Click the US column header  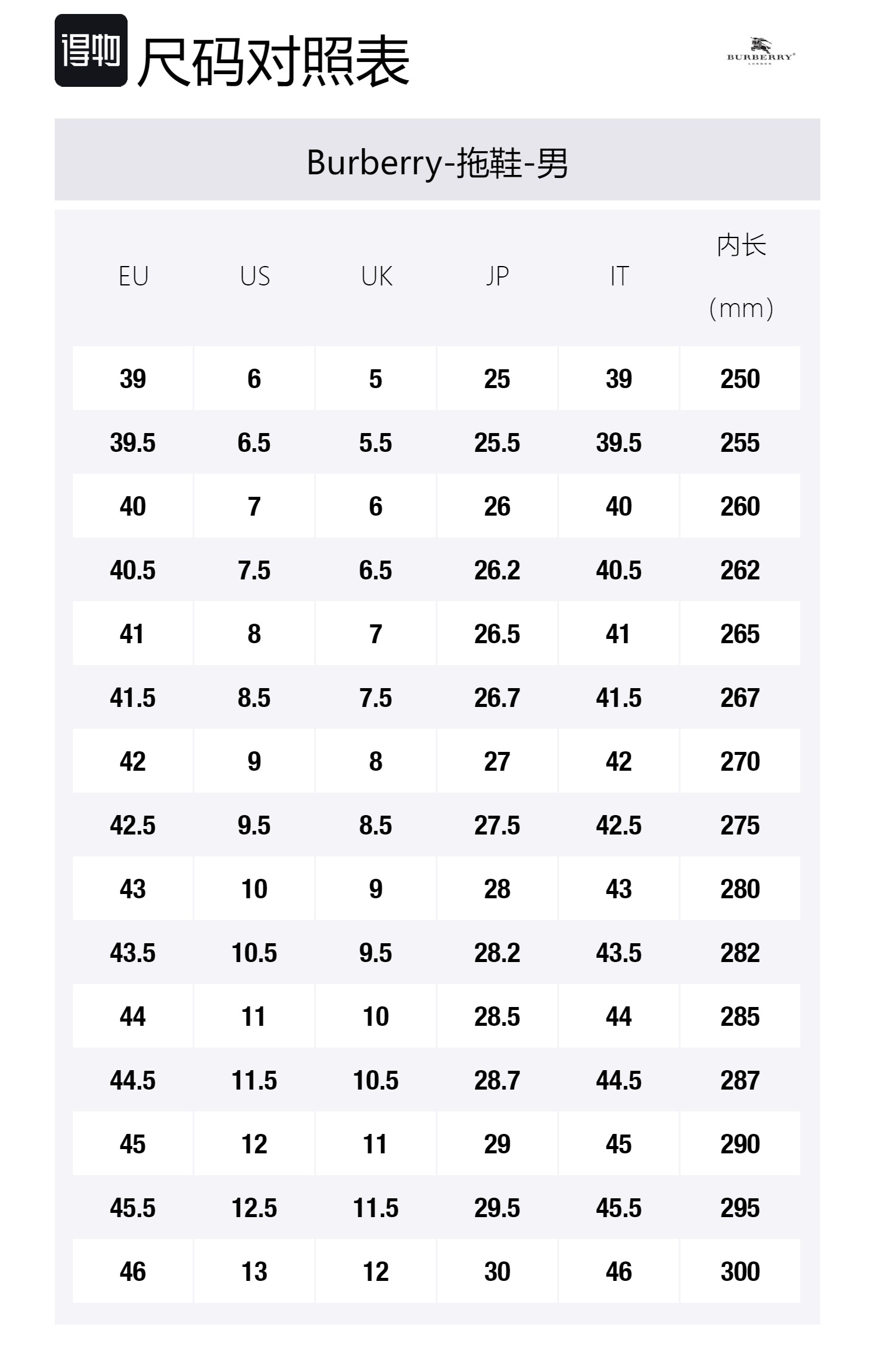click(x=255, y=276)
